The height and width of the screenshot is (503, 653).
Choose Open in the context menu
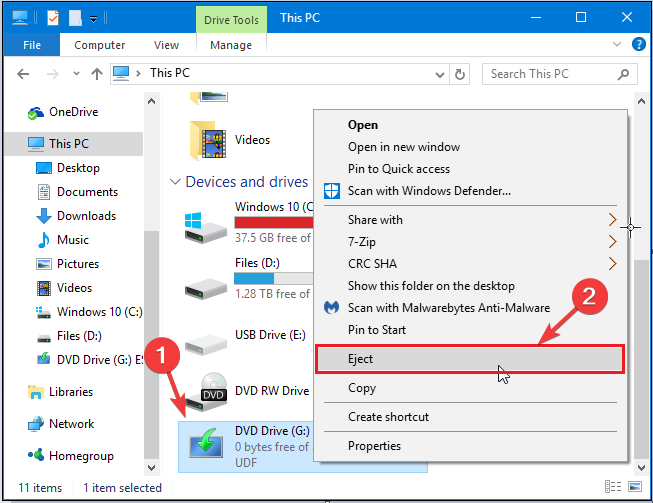[470, 125]
